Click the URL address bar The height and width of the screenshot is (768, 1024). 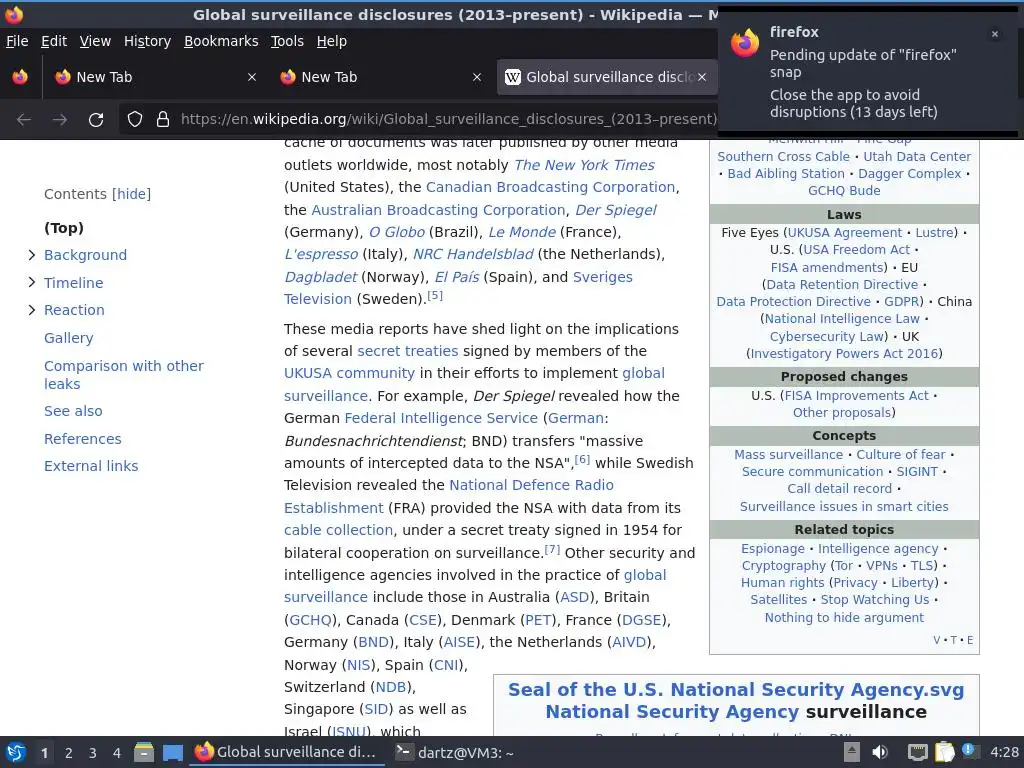point(448,120)
